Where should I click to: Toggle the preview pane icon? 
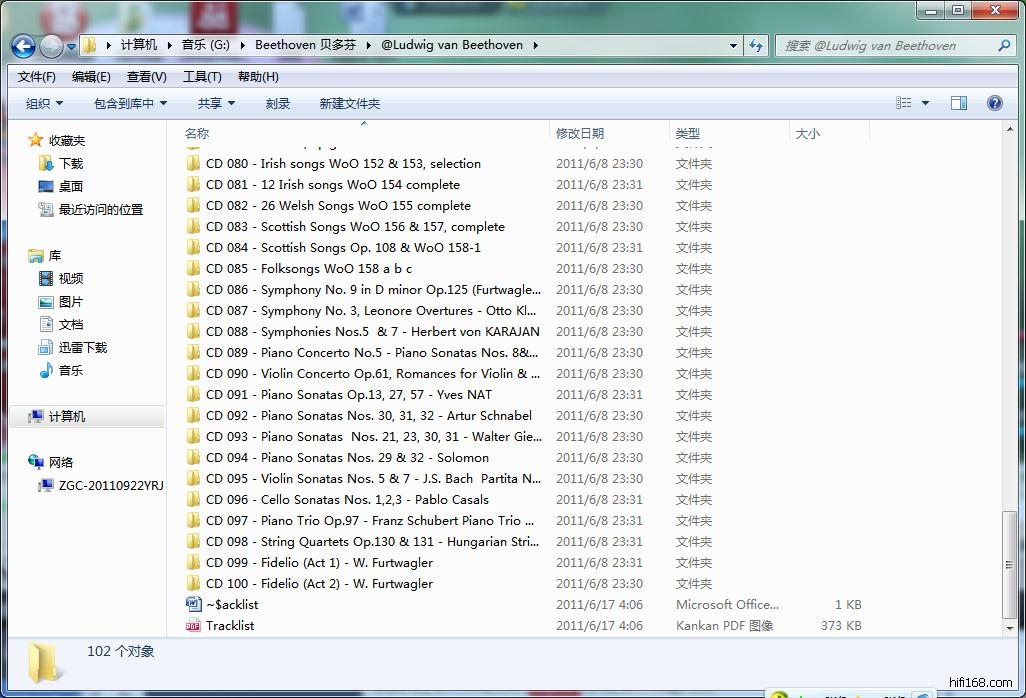[958, 103]
